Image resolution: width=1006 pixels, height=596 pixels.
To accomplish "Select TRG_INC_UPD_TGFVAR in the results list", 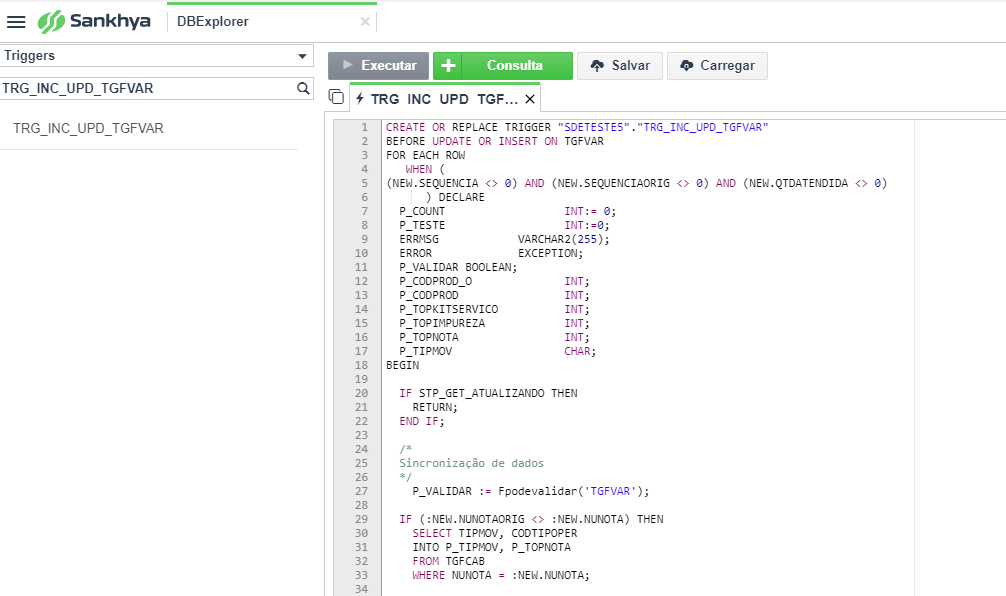I will [x=89, y=128].
